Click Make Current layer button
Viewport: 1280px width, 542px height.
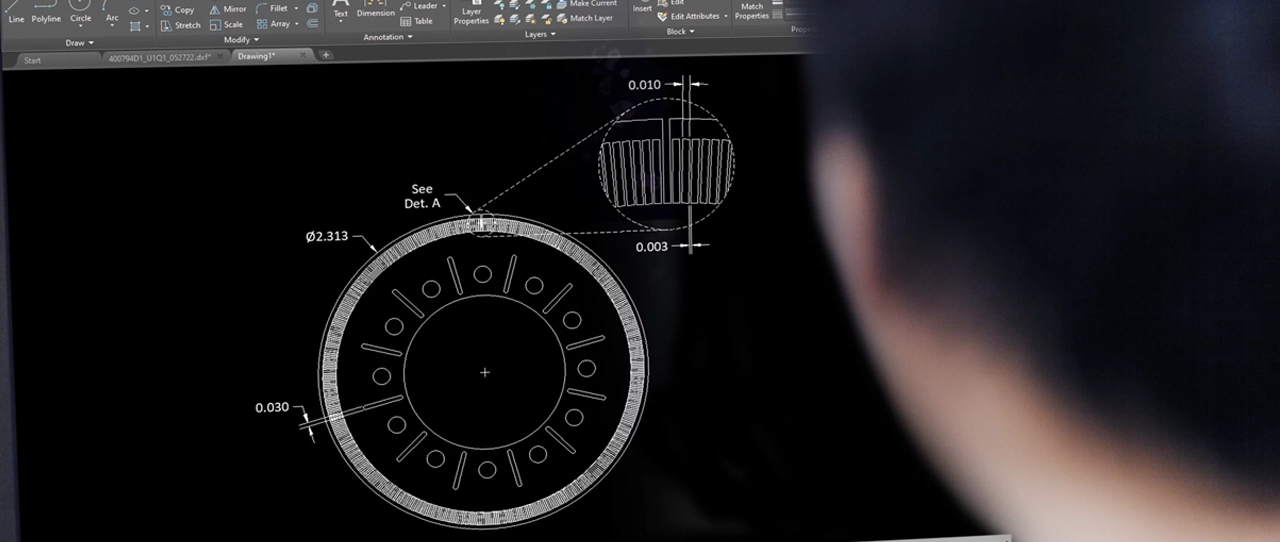[585, 4]
